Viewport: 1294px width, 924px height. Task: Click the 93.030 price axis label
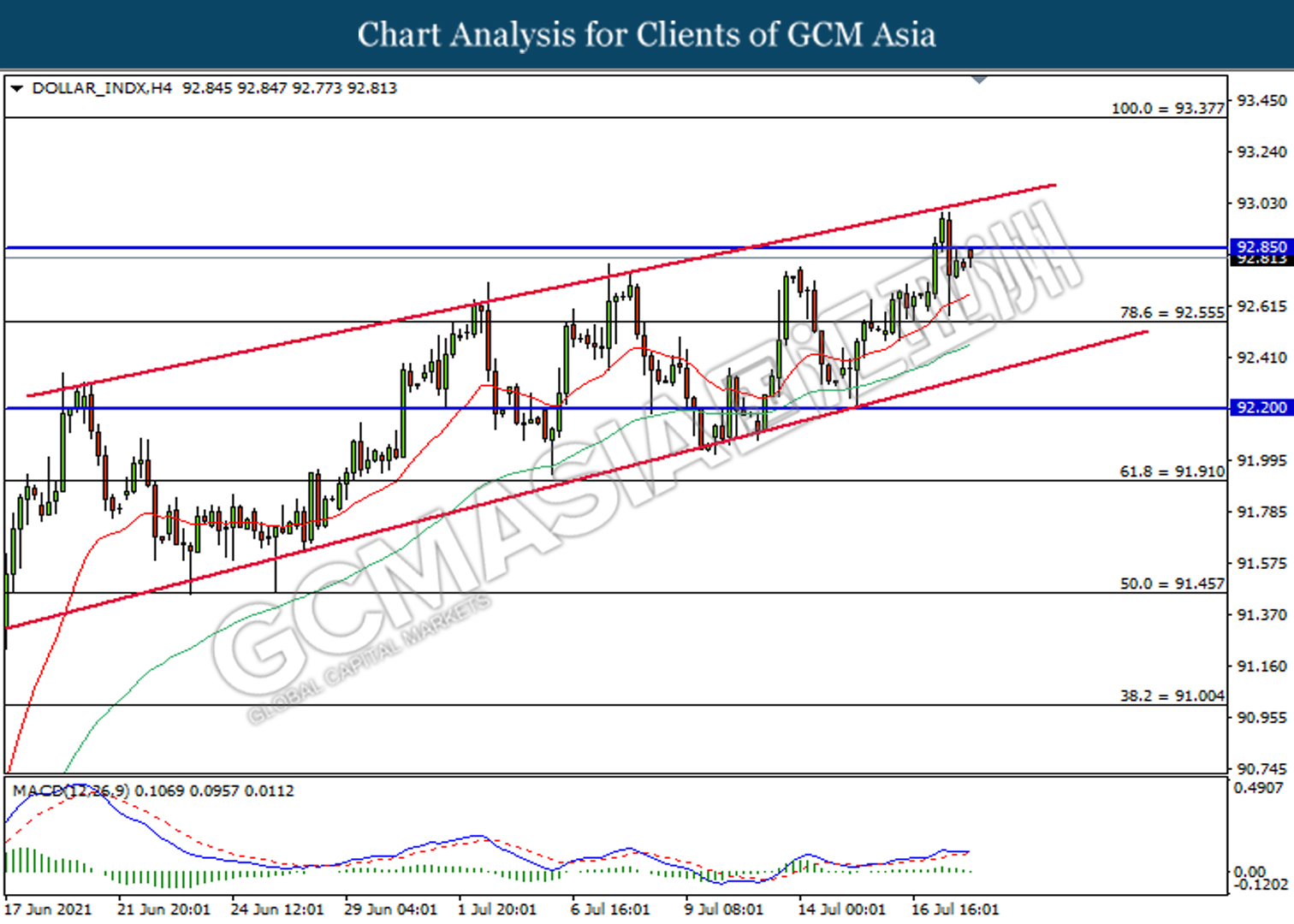pos(1261,204)
